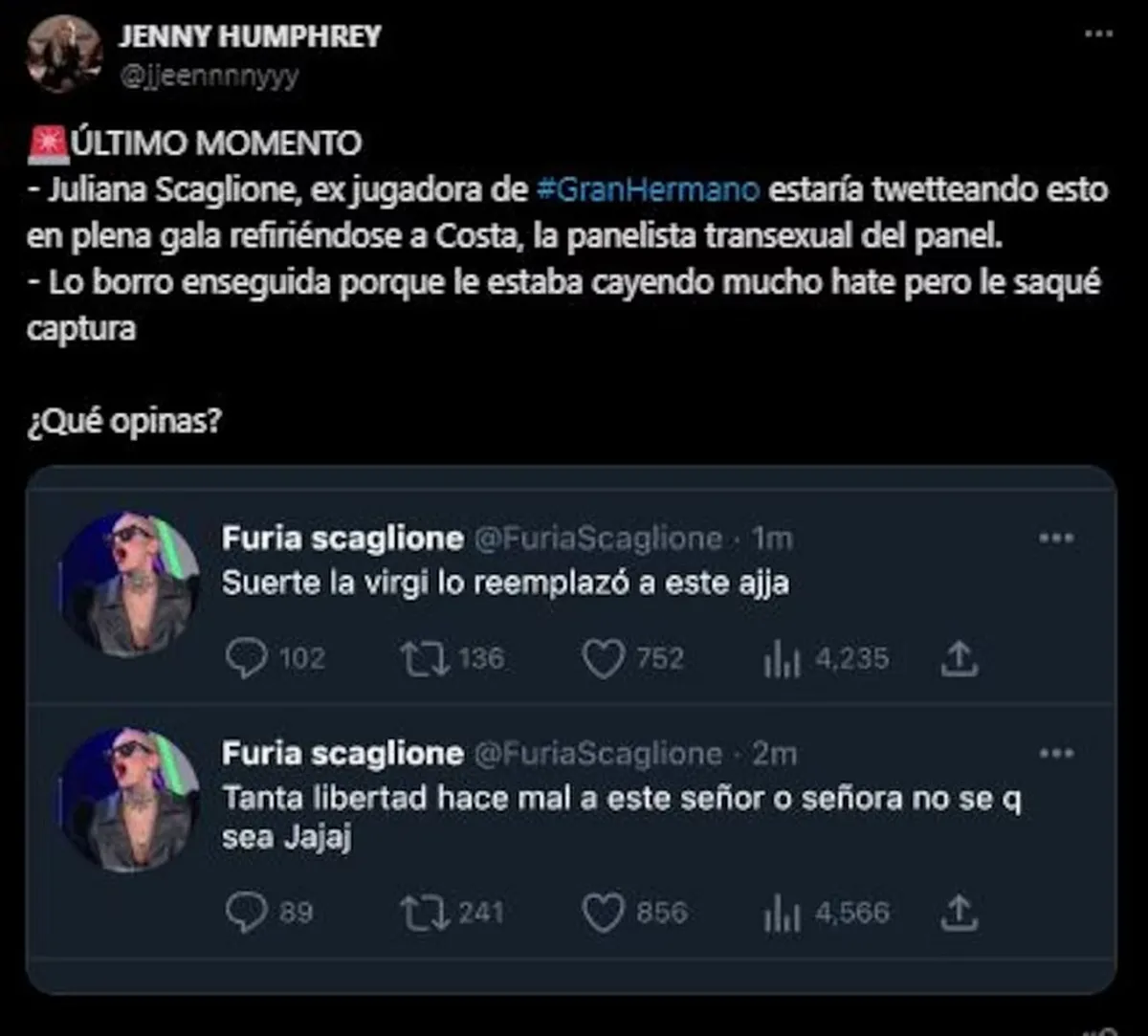The height and width of the screenshot is (1036, 1148).
Task: Like the "Tanta libertad" tweet
Action: (603, 912)
